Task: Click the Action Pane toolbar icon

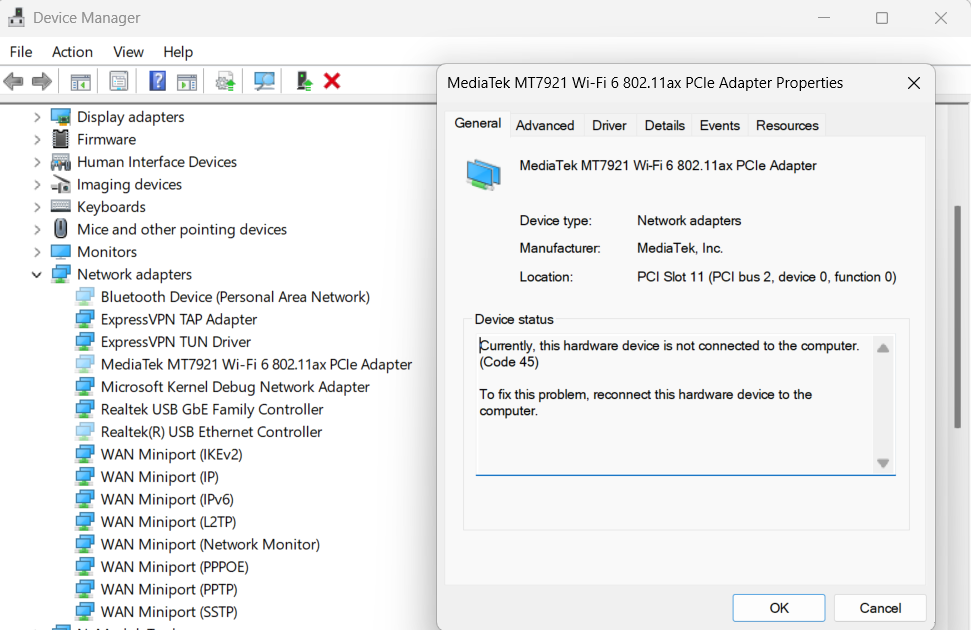Action: click(x=187, y=81)
